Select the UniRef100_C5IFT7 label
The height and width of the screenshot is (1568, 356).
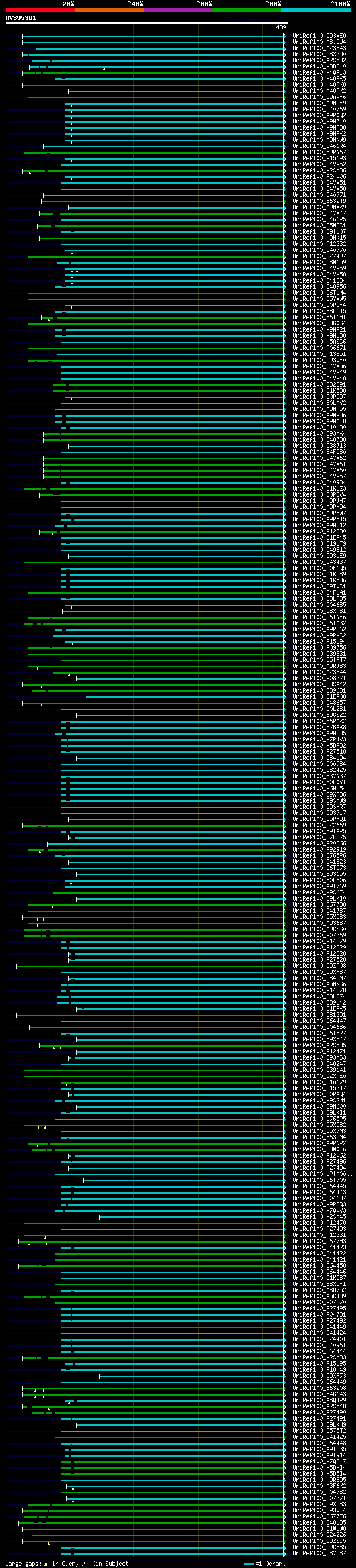coord(319,660)
